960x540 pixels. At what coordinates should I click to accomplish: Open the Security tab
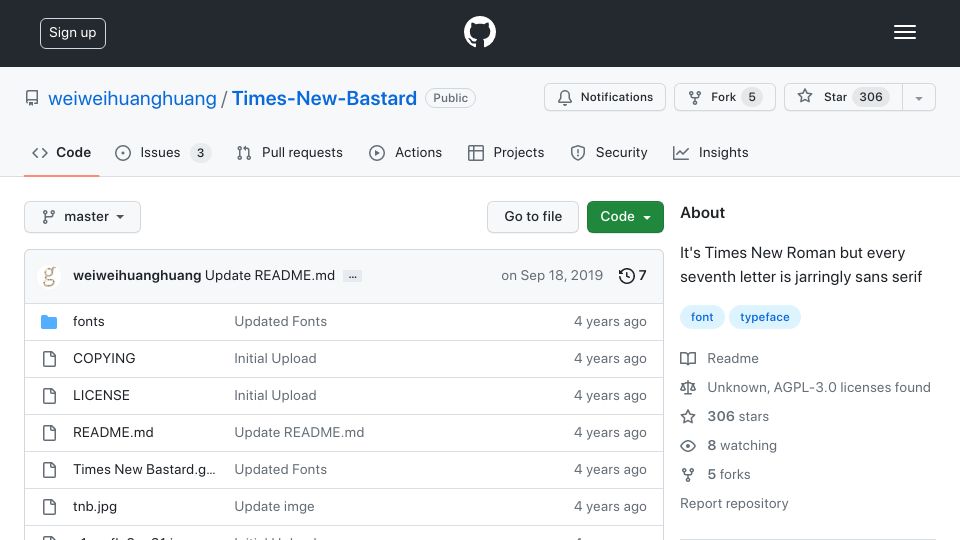(609, 152)
